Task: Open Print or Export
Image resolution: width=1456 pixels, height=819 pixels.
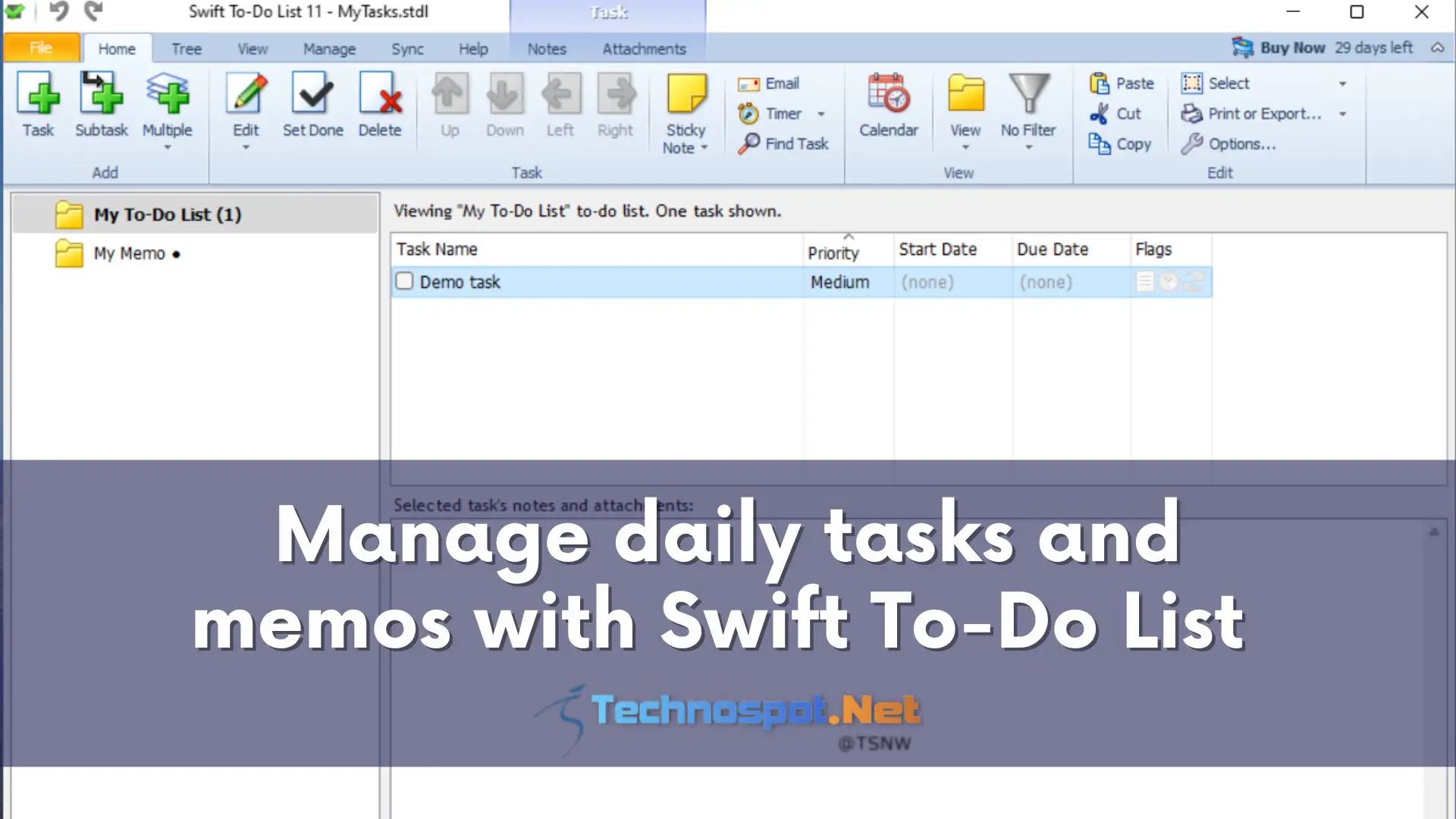Action: (x=1251, y=114)
